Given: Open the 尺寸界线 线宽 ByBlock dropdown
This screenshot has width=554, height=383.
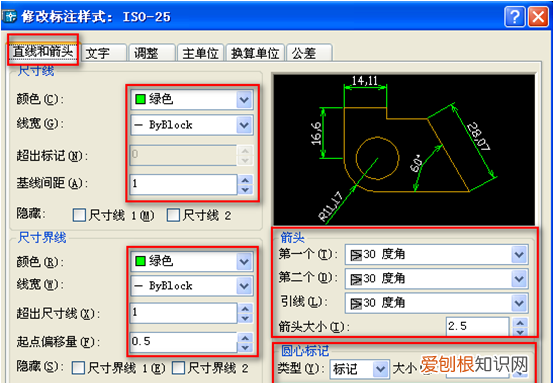Looking at the screenshot, I should (x=244, y=286).
